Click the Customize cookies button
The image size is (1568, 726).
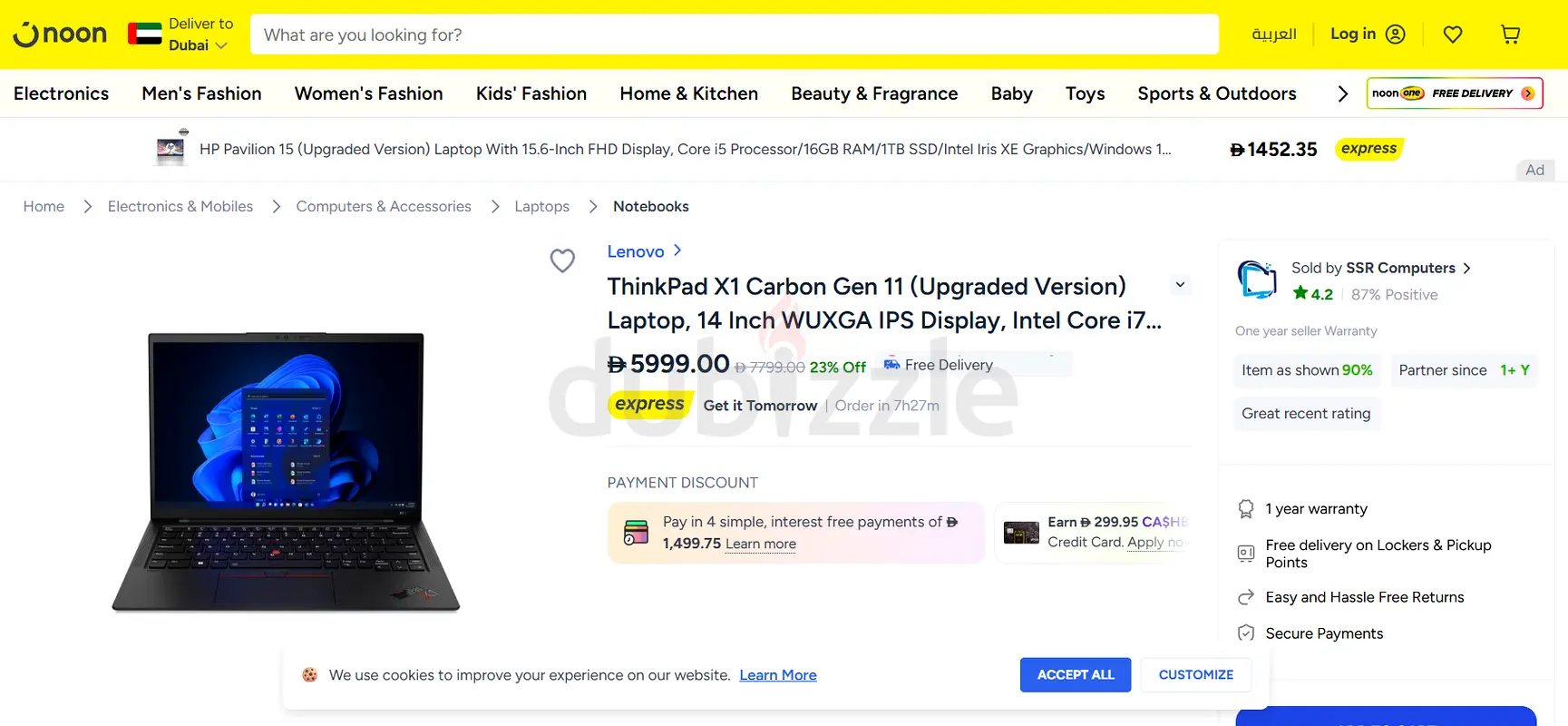click(1195, 675)
